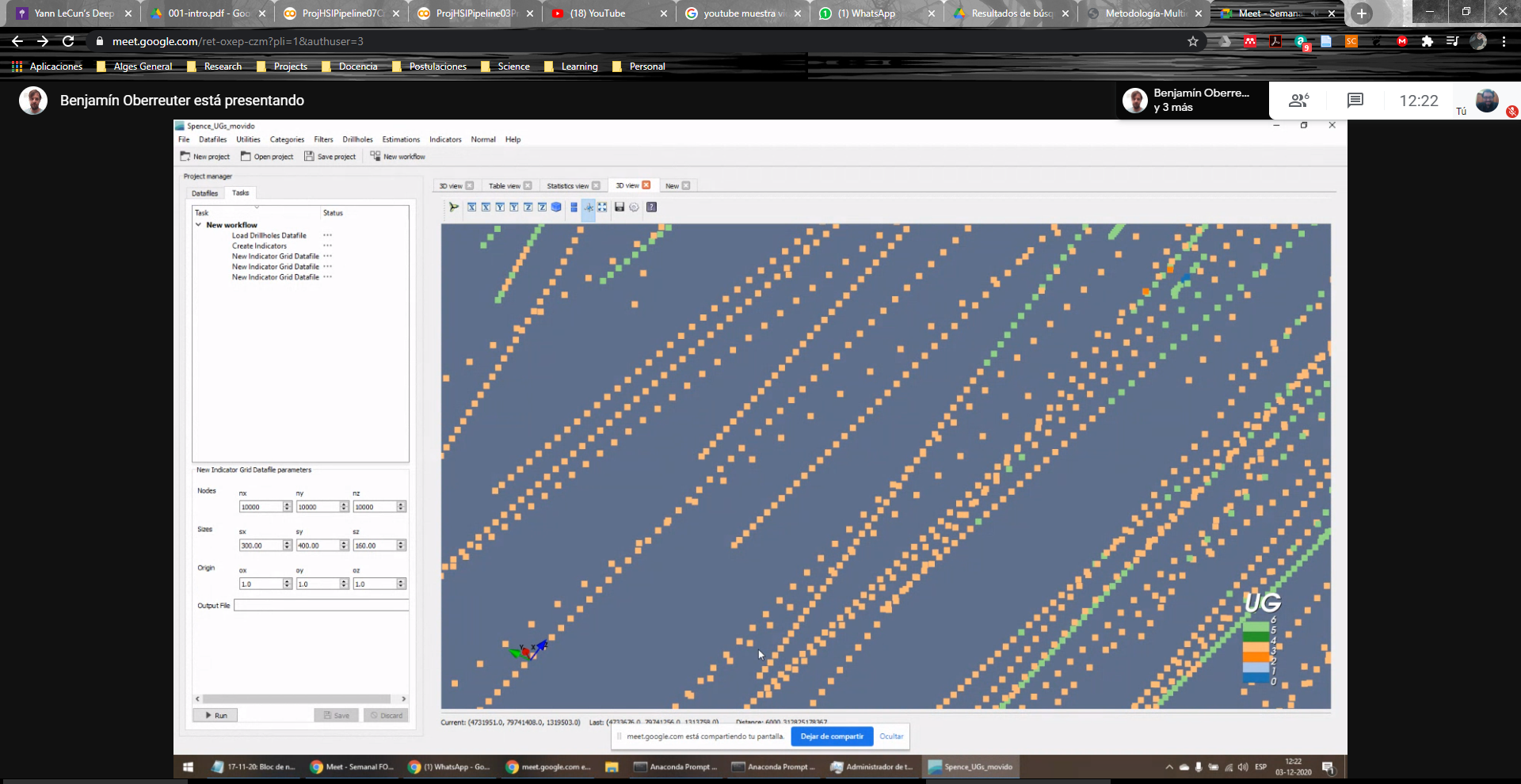Click the Output File text field

[x=322, y=605]
